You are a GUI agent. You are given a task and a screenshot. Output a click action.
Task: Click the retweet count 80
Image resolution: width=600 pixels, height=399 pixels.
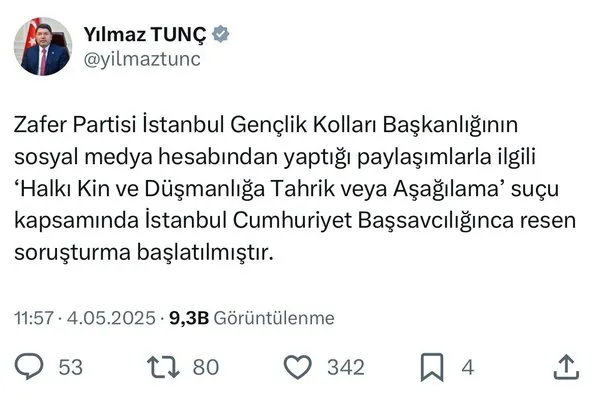tap(206, 367)
